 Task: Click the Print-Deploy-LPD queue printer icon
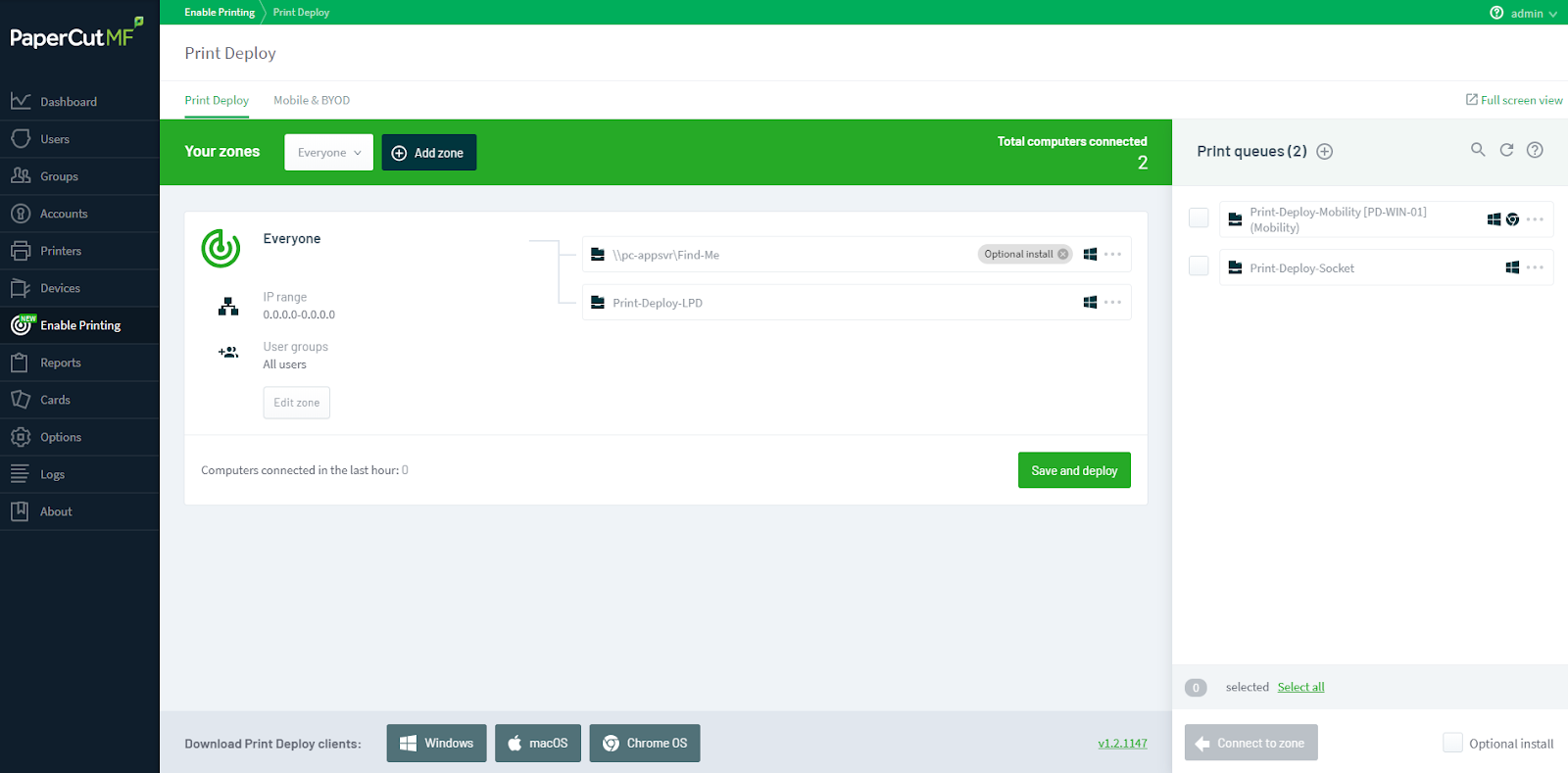[598, 302]
